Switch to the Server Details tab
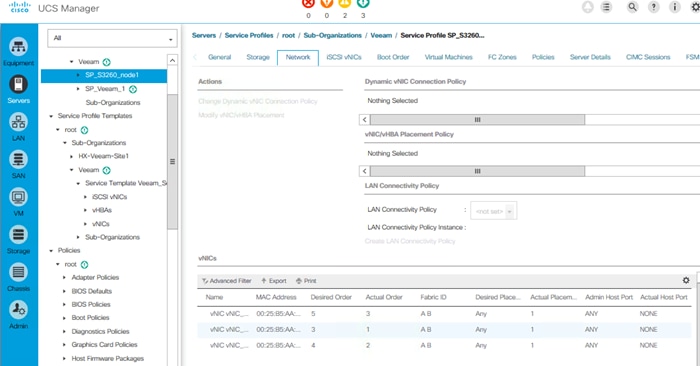 (590, 57)
